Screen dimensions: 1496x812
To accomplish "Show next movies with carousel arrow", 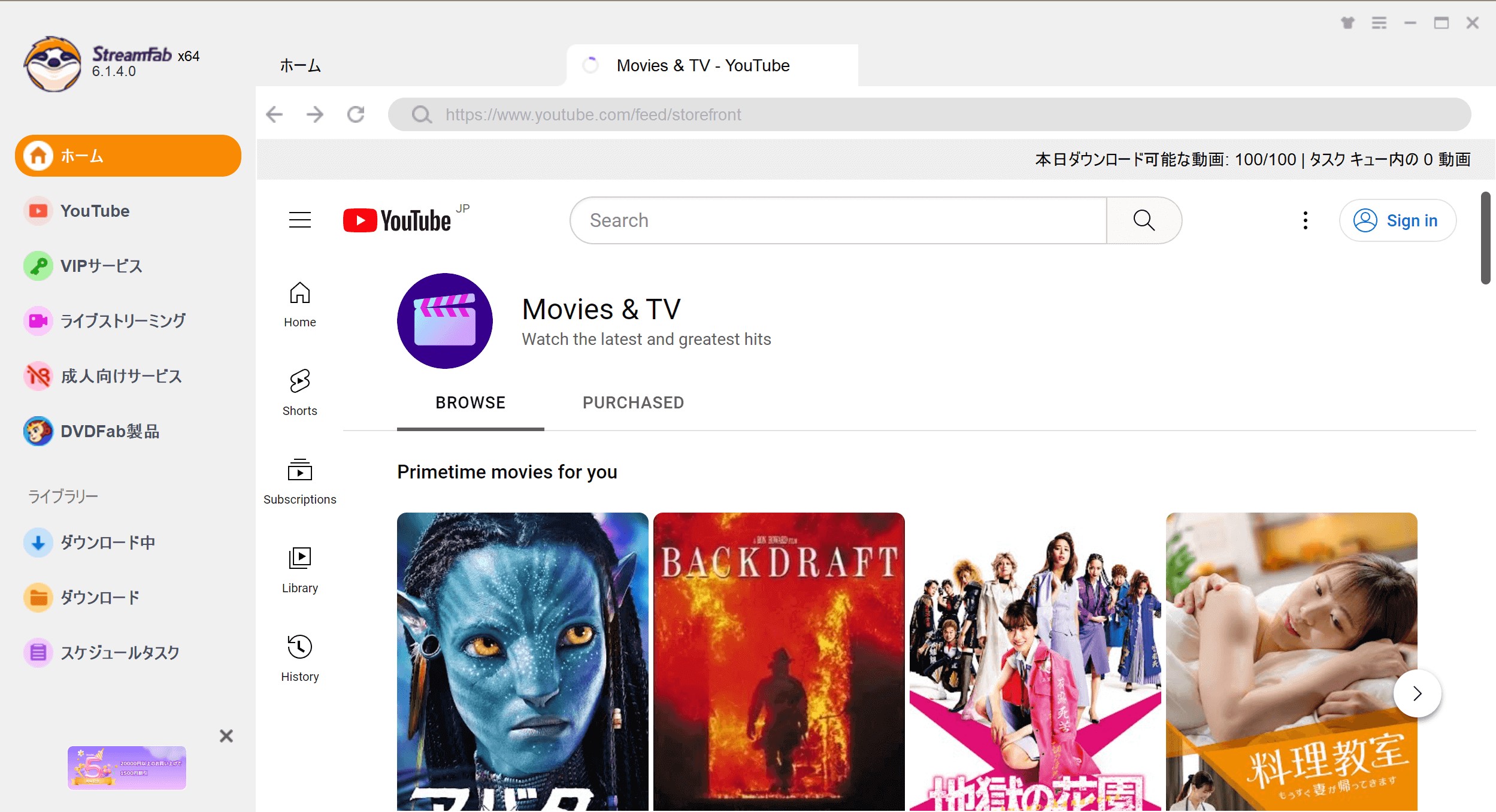I will tap(1418, 693).
